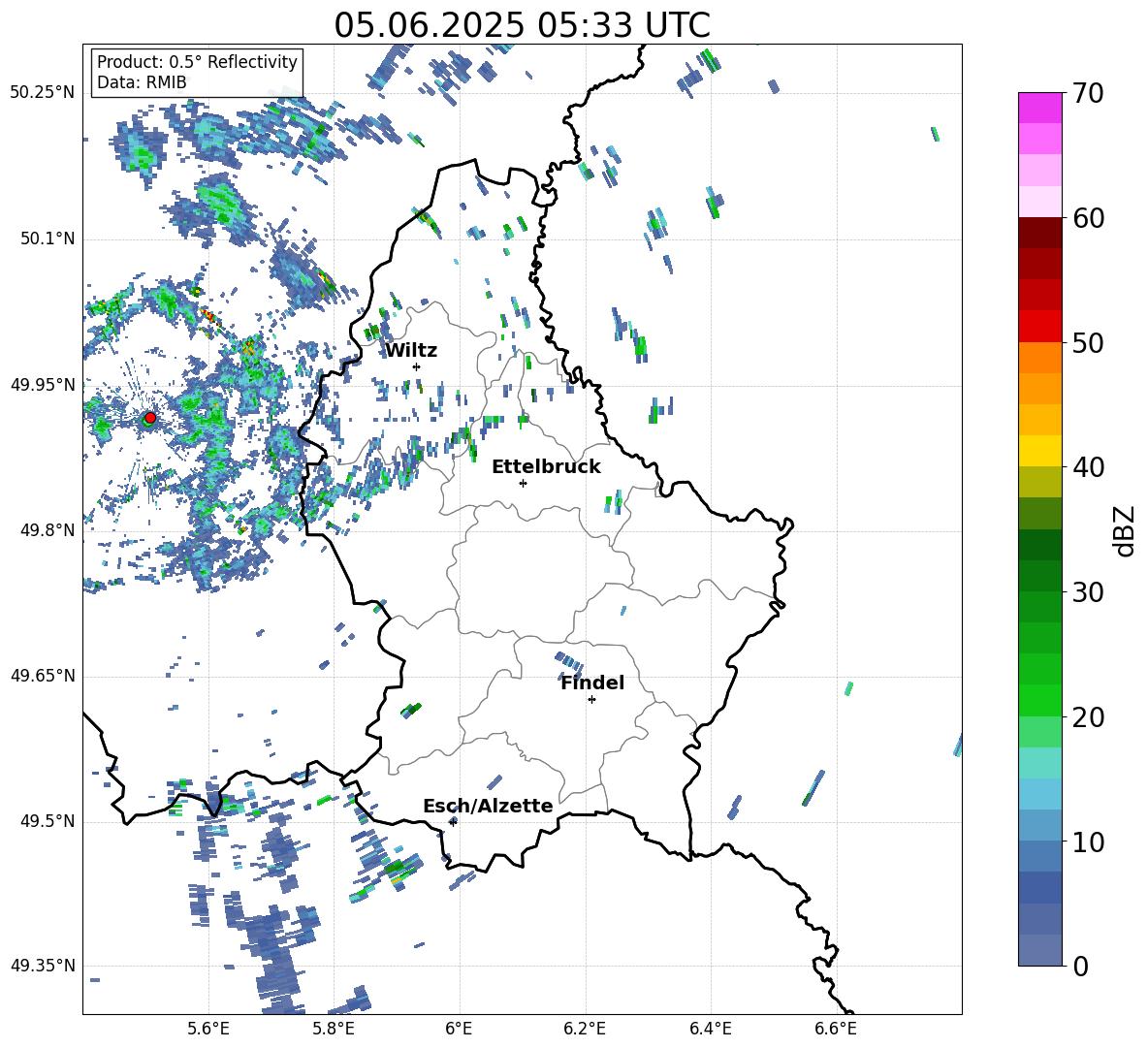
Task: Click the 6.6°E longitude label
Action: (836, 1029)
